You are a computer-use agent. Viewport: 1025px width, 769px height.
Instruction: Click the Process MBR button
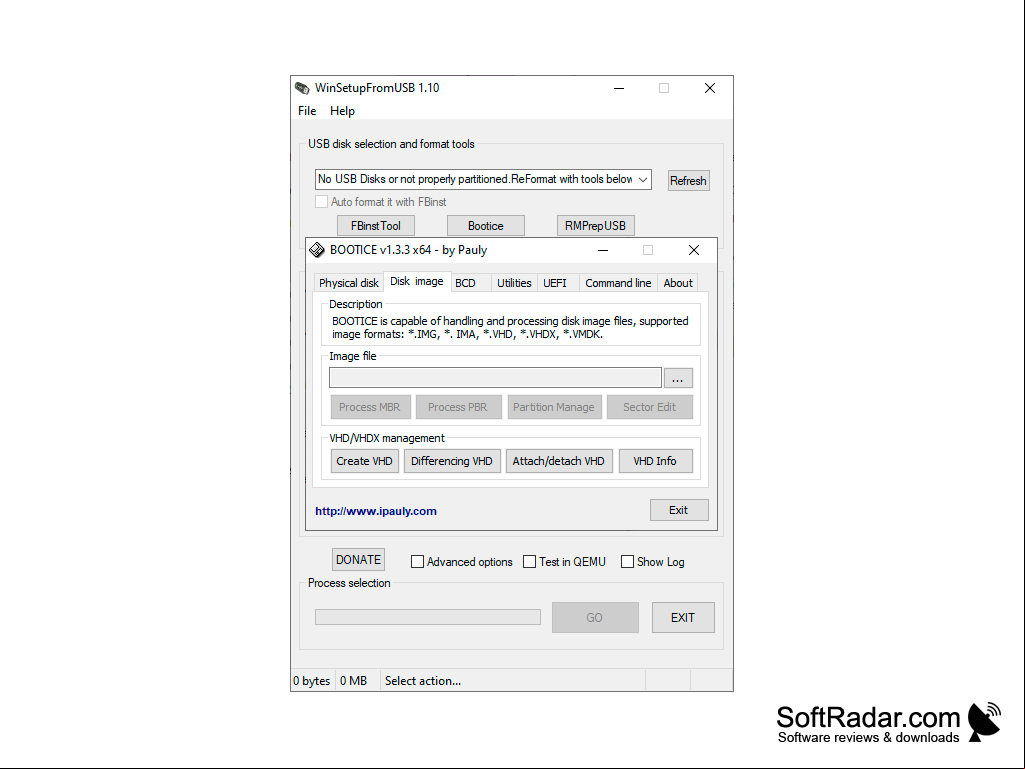click(370, 407)
